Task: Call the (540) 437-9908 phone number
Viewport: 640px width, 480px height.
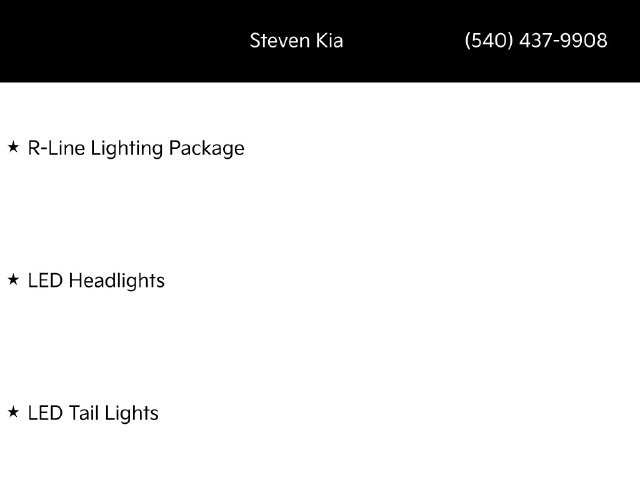Action: tap(536, 40)
